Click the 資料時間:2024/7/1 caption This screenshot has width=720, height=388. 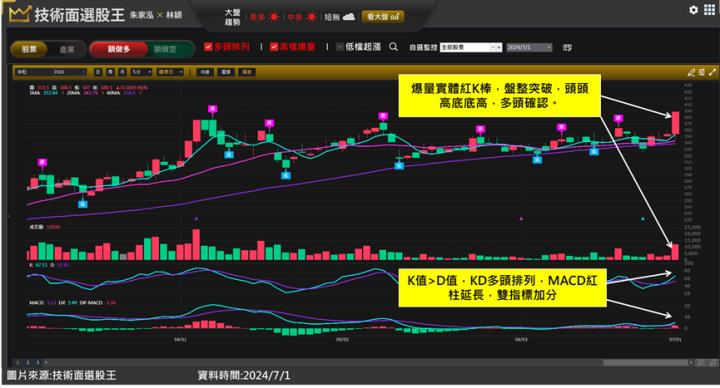(x=244, y=376)
